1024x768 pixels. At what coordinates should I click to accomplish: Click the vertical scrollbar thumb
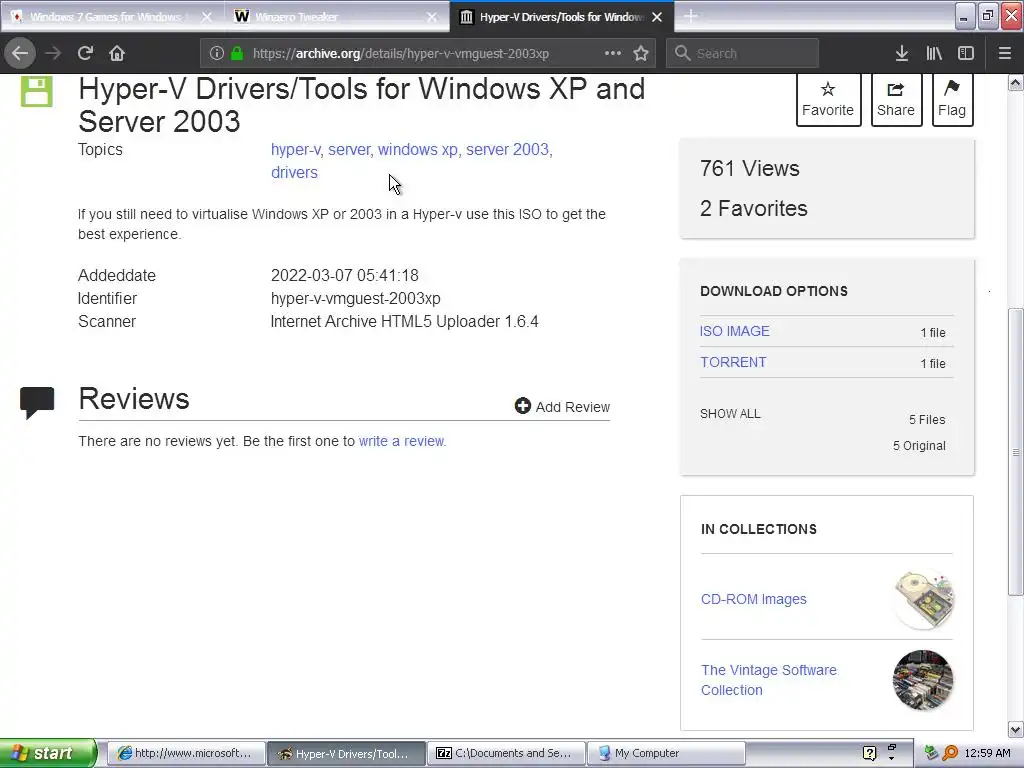pos(1016,451)
